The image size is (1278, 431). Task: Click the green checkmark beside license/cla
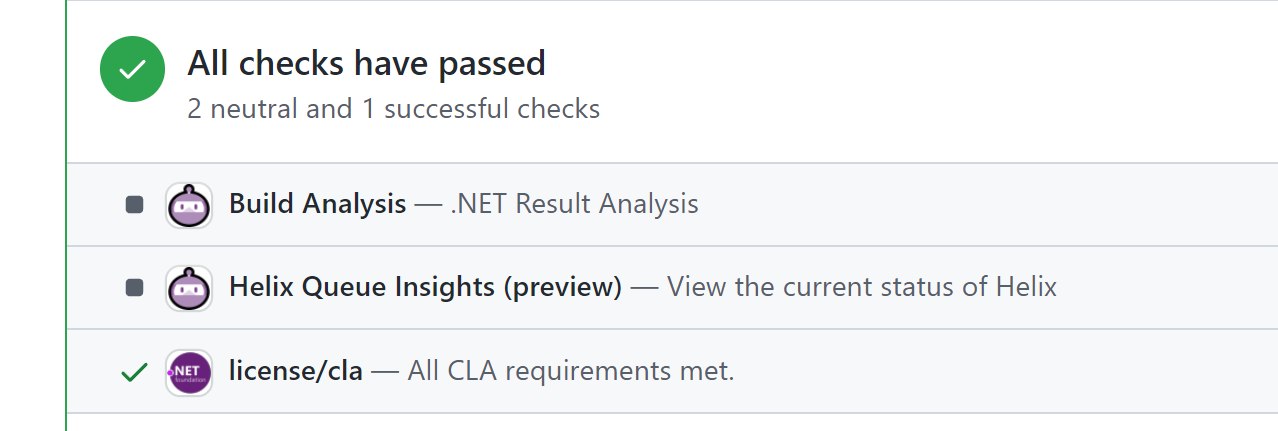click(x=134, y=372)
